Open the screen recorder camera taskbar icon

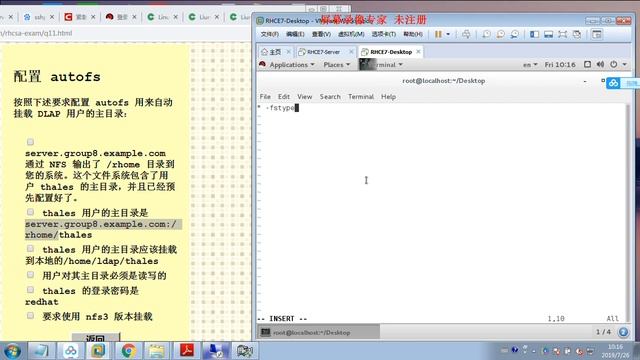coord(244,351)
